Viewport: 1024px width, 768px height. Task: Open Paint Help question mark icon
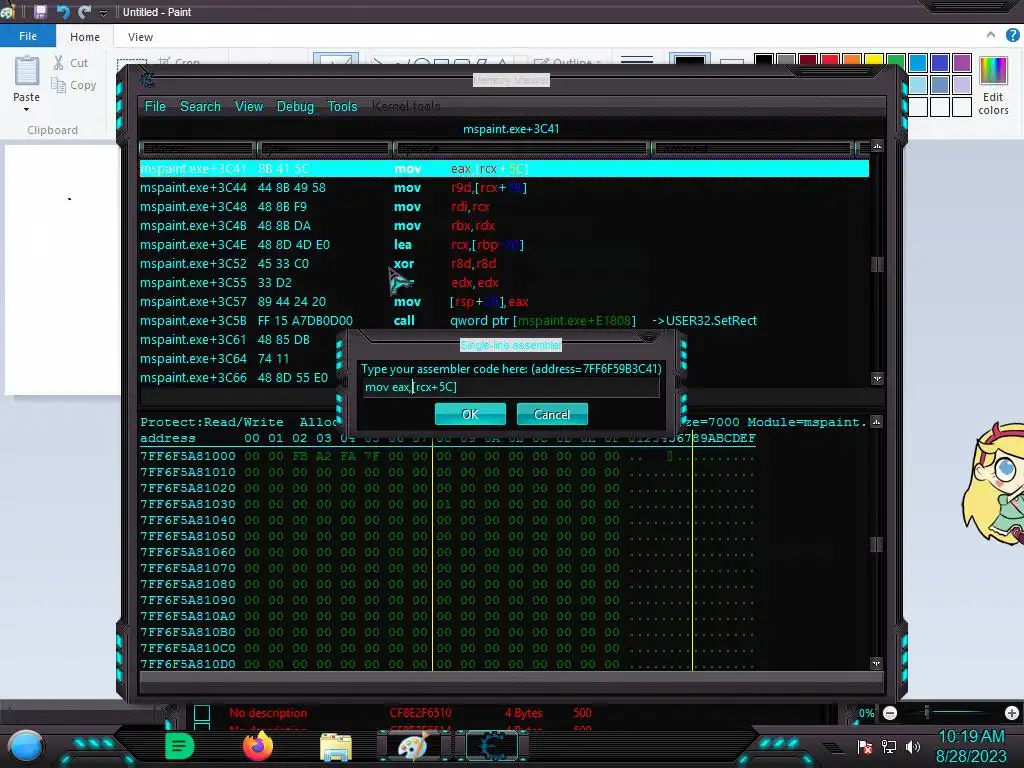pos(1013,35)
